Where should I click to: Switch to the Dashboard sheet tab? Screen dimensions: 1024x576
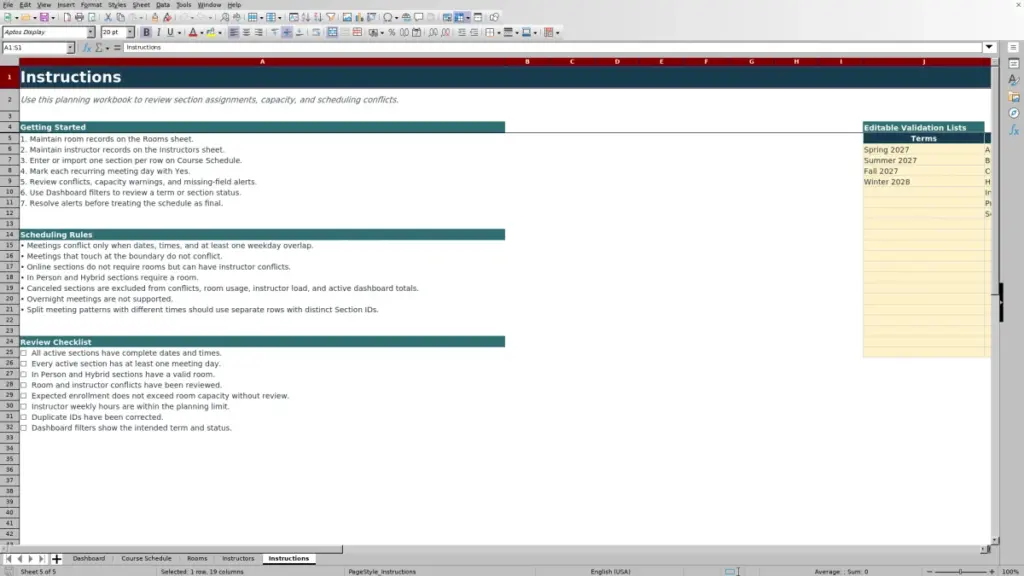[x=89, y=559]
